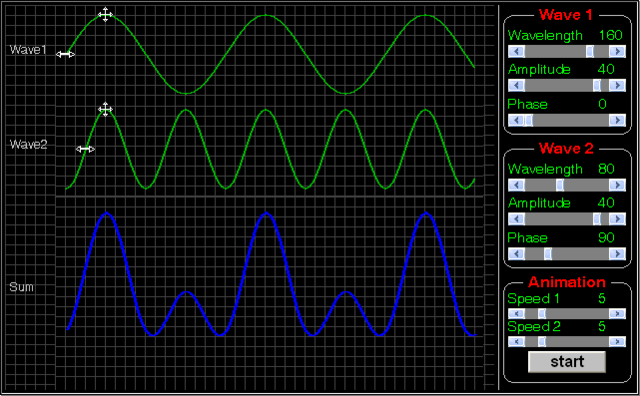Click the Wave 1 Phase slider thumb
Viewport: 640px width, 396px height.
(529, 120)
